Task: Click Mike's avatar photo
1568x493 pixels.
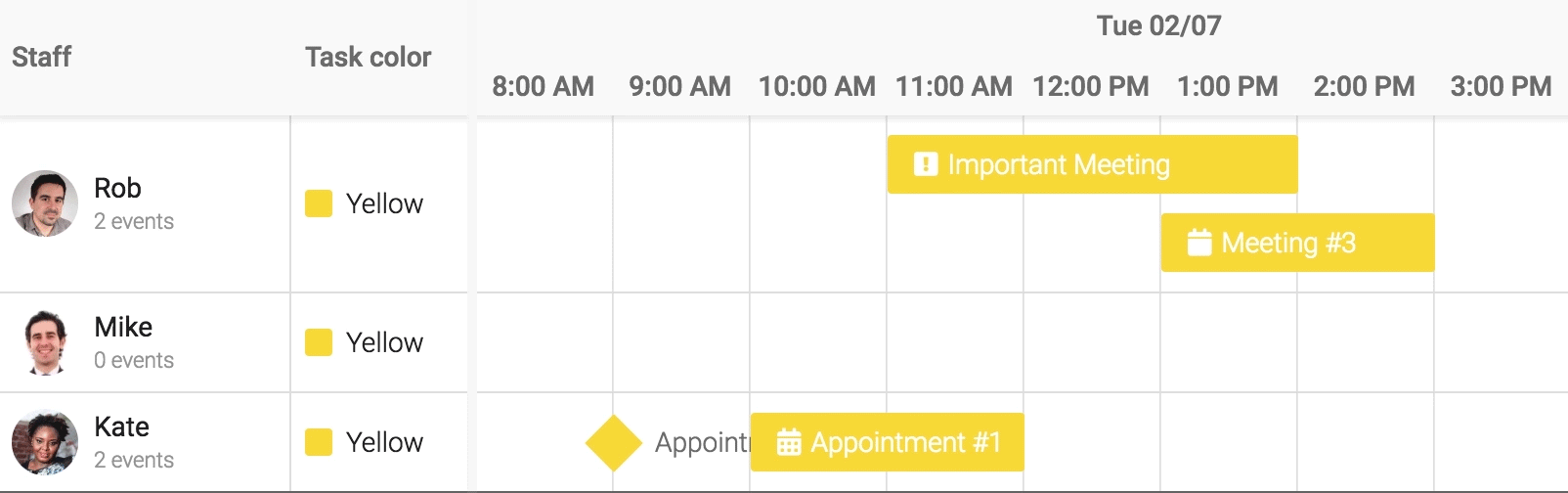Action: tap(45, 342)
